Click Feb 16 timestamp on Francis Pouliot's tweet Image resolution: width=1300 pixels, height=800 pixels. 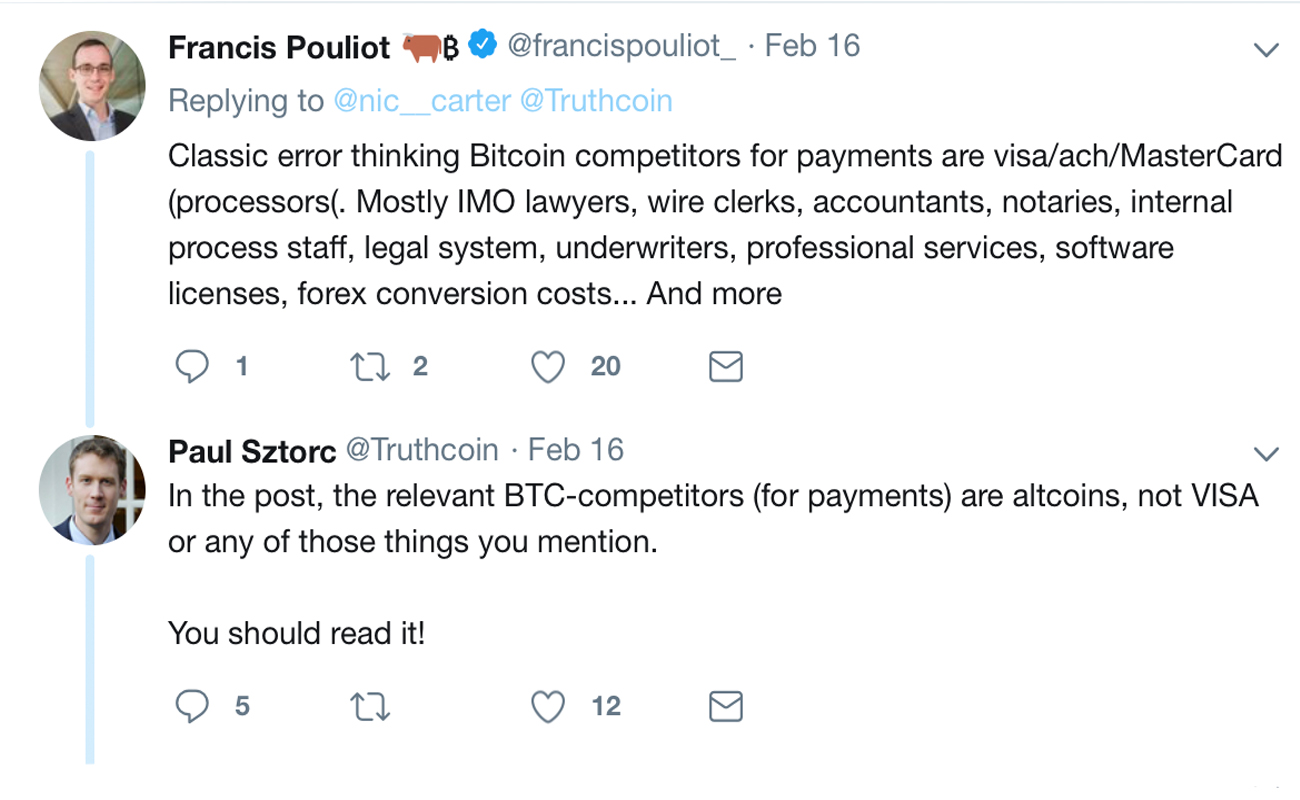(812, 46)
